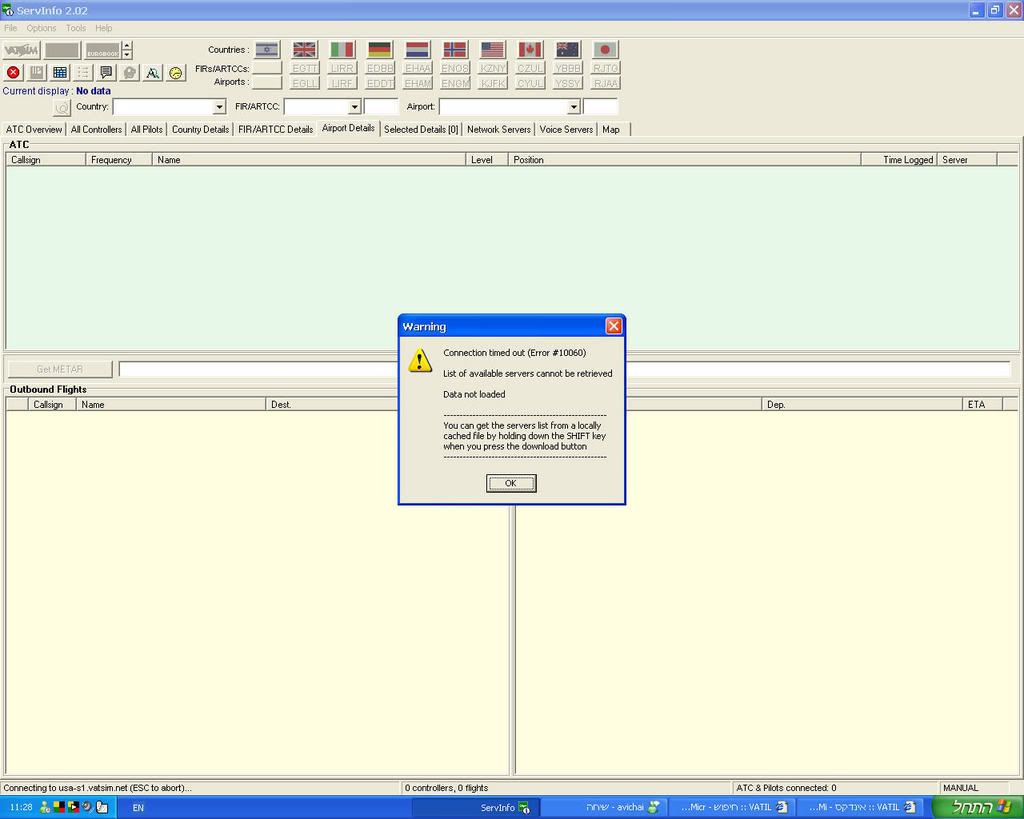Switch to the Network Servers tab

(x=499, y=129)
